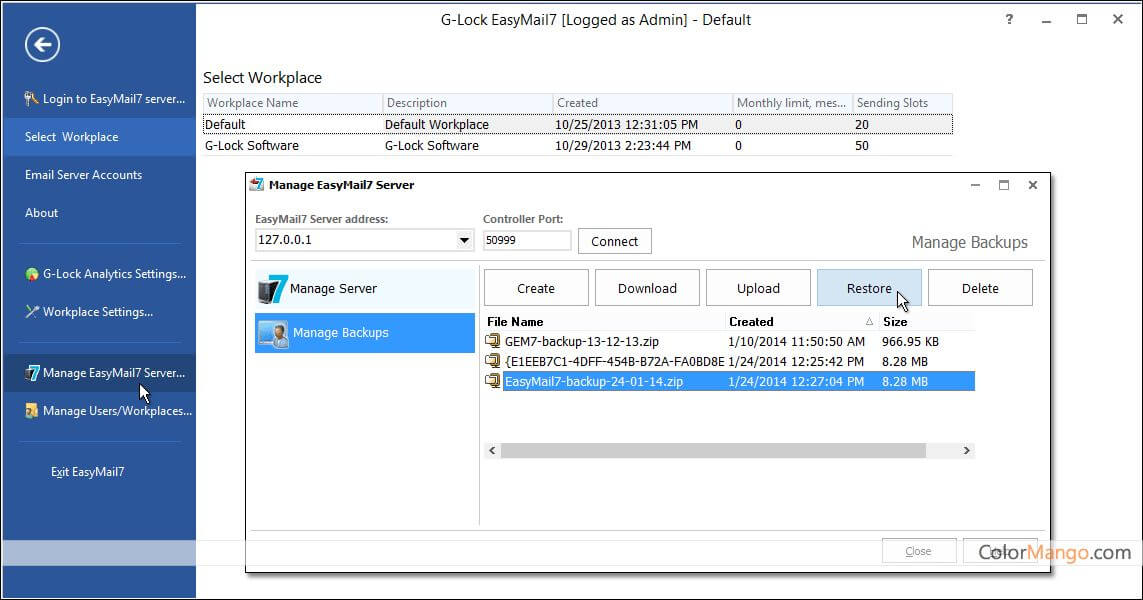This screenshot has height=600, width=1143.
Task: Click the Upload backup button
Action: [758, 288]
